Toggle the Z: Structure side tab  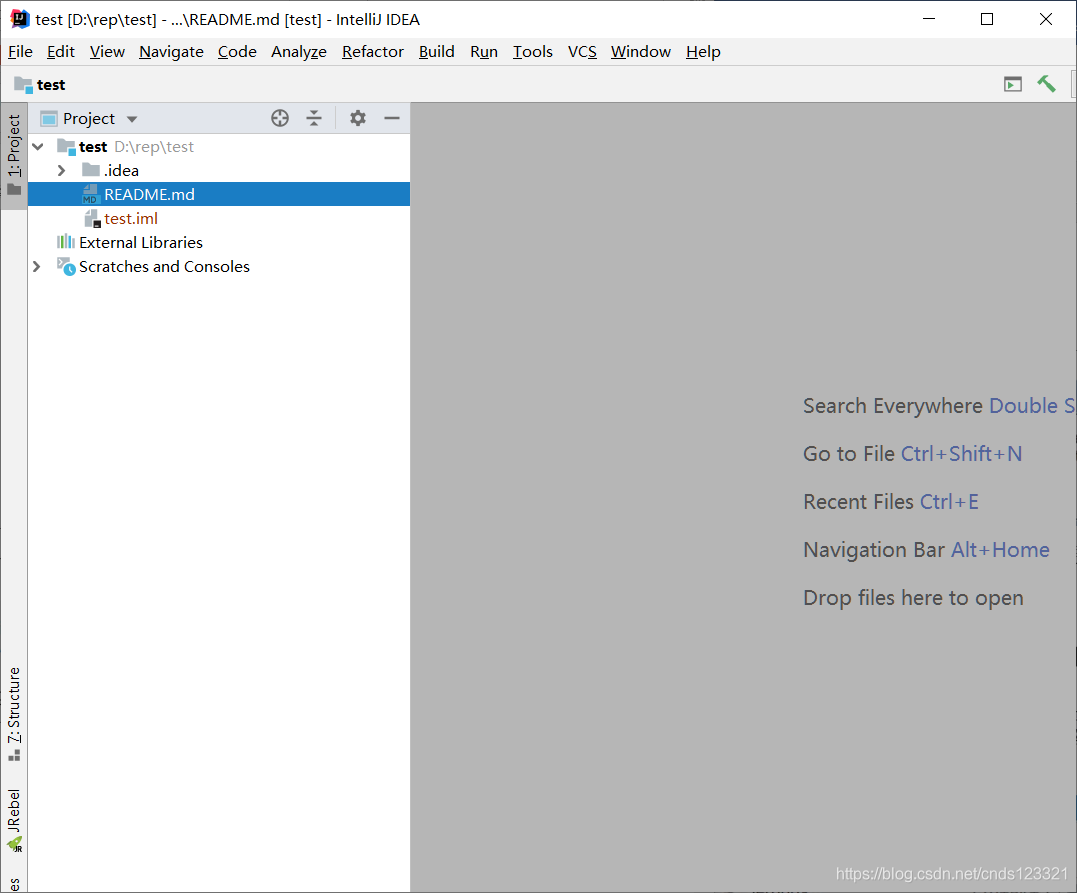coord(14,714)
